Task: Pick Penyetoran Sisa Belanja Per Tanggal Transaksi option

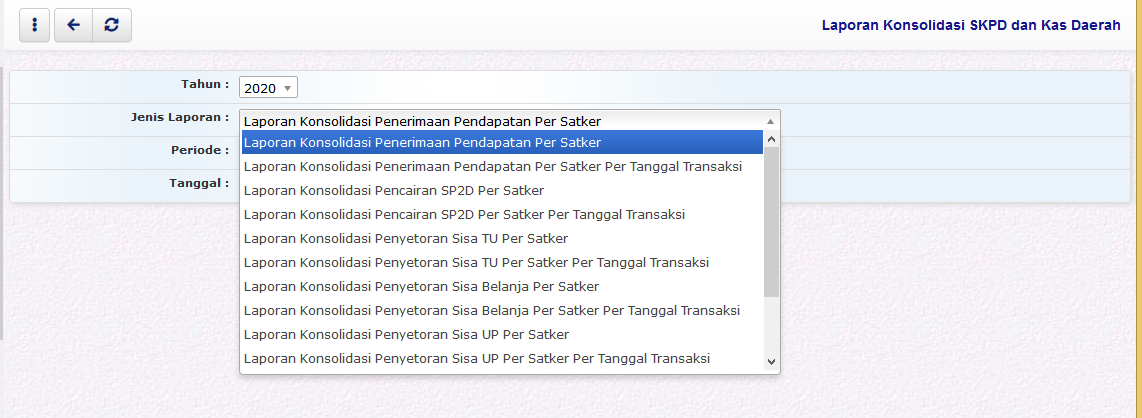Action: (492, 310)
